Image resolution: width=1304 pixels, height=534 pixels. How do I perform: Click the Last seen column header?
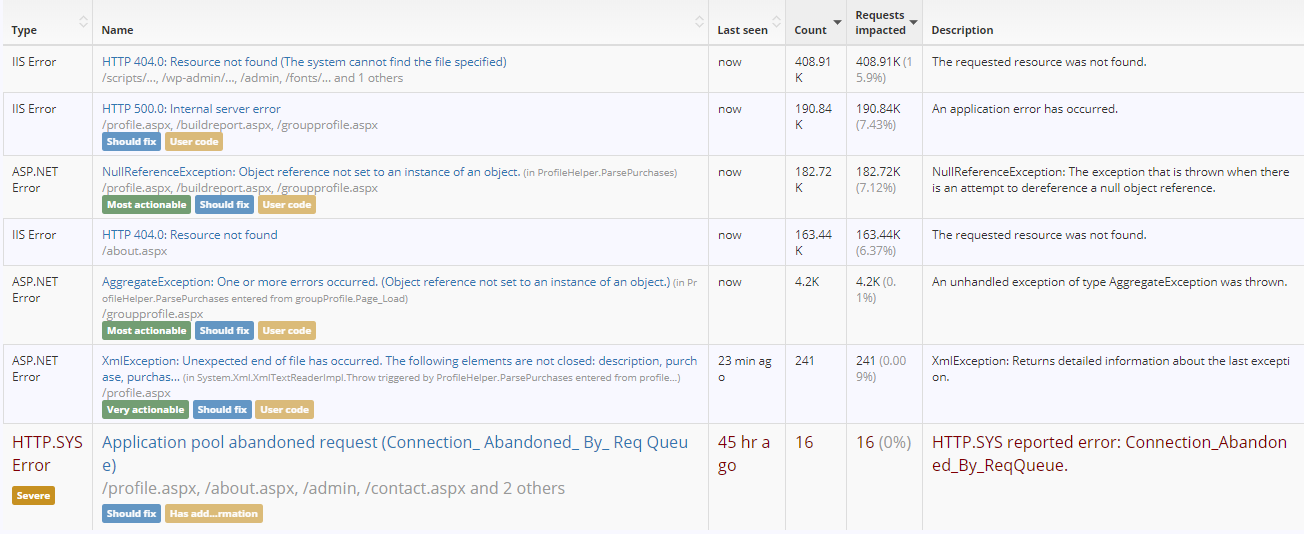tap(742, 30)
